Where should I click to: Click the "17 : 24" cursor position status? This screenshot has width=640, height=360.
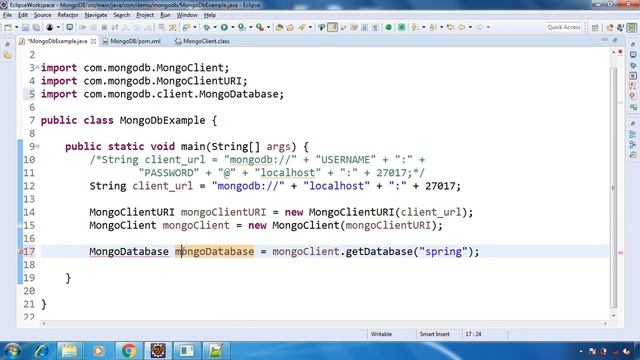[x=473, y=334]
